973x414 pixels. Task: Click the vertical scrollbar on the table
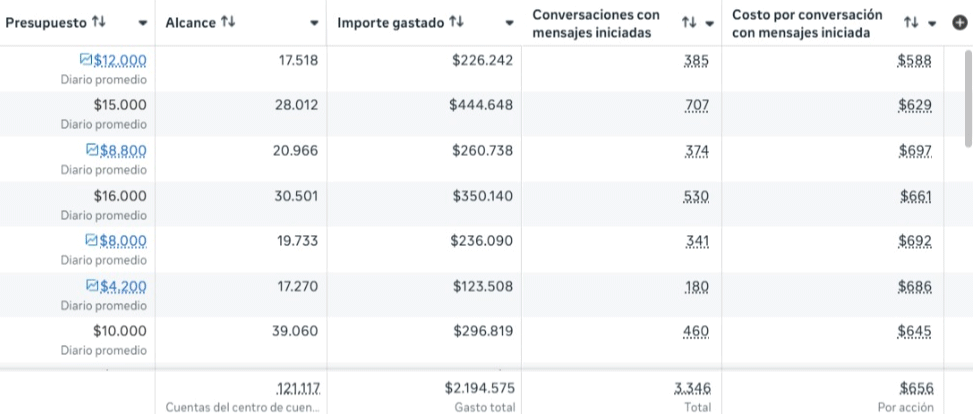pyautogui.click(x=967, y=100)
